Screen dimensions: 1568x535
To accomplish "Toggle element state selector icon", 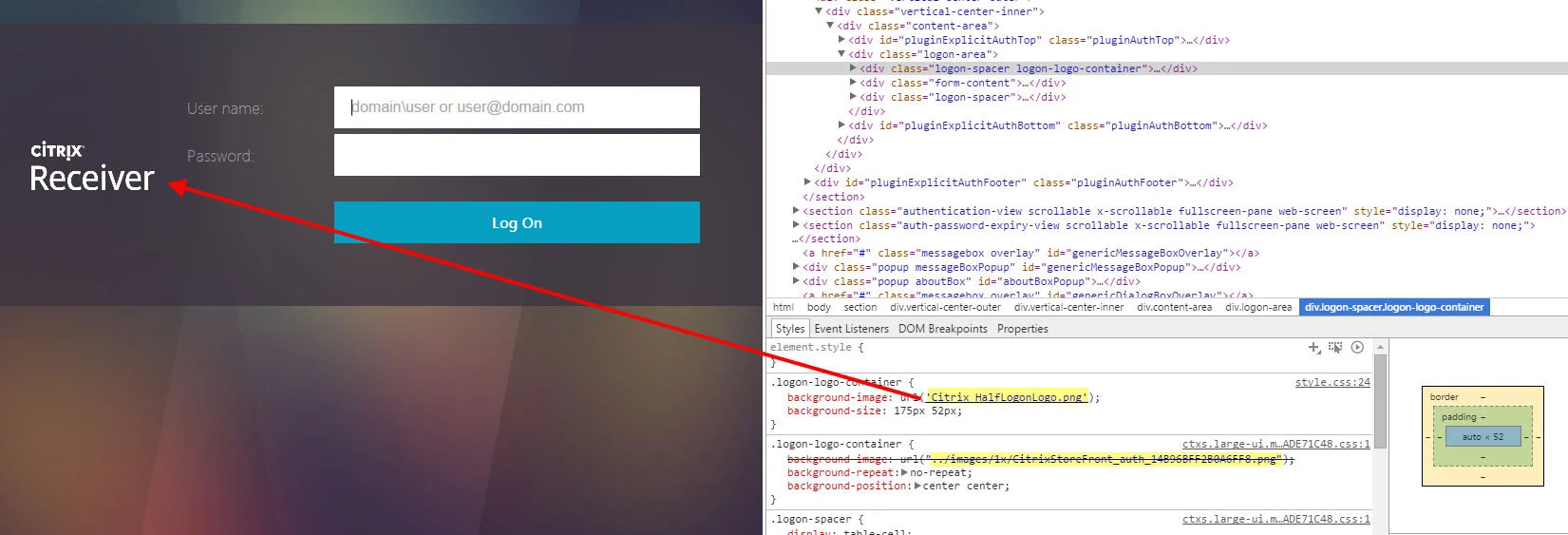I will 1335,348.
